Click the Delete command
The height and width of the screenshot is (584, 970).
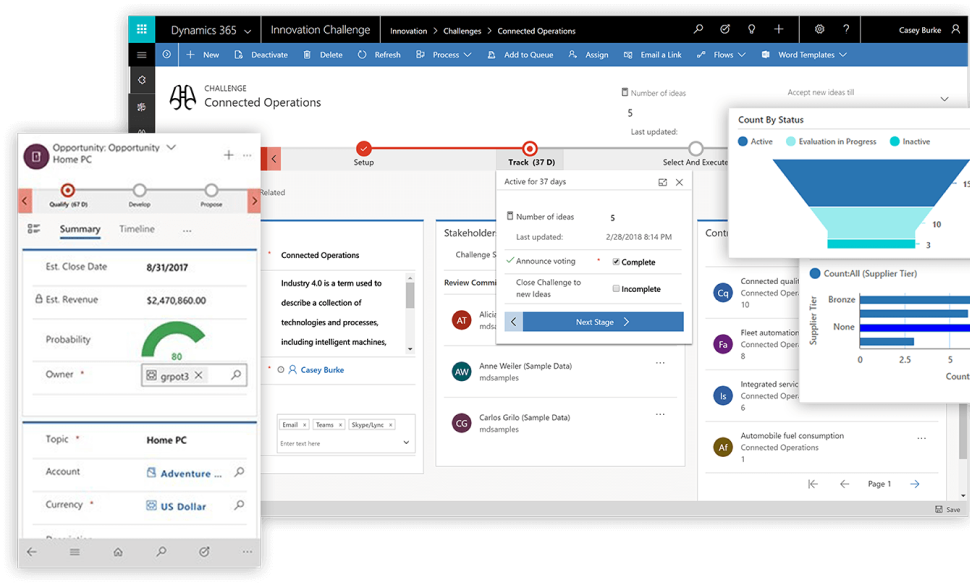coord(323,54)
